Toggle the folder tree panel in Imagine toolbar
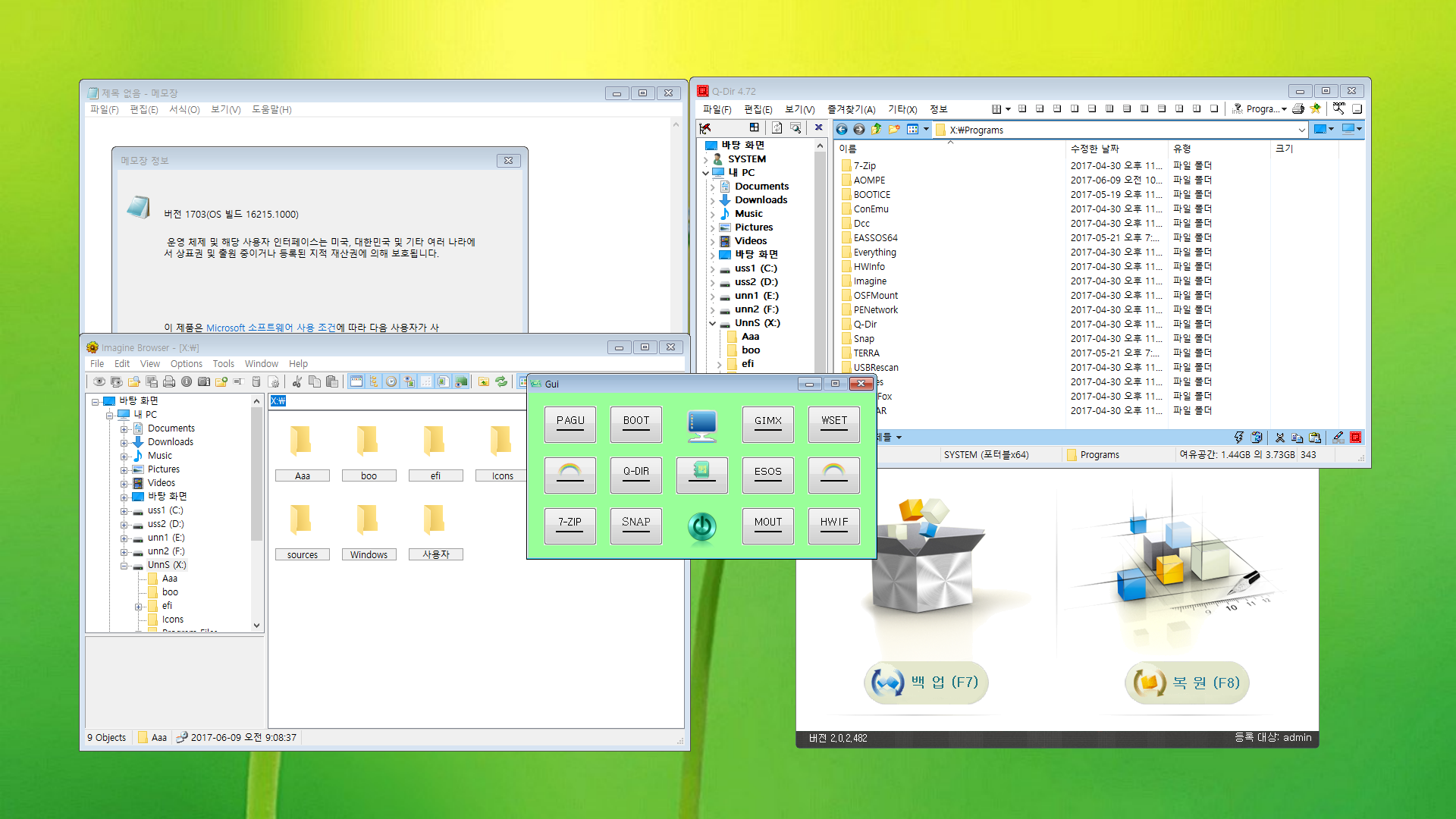 373,381
